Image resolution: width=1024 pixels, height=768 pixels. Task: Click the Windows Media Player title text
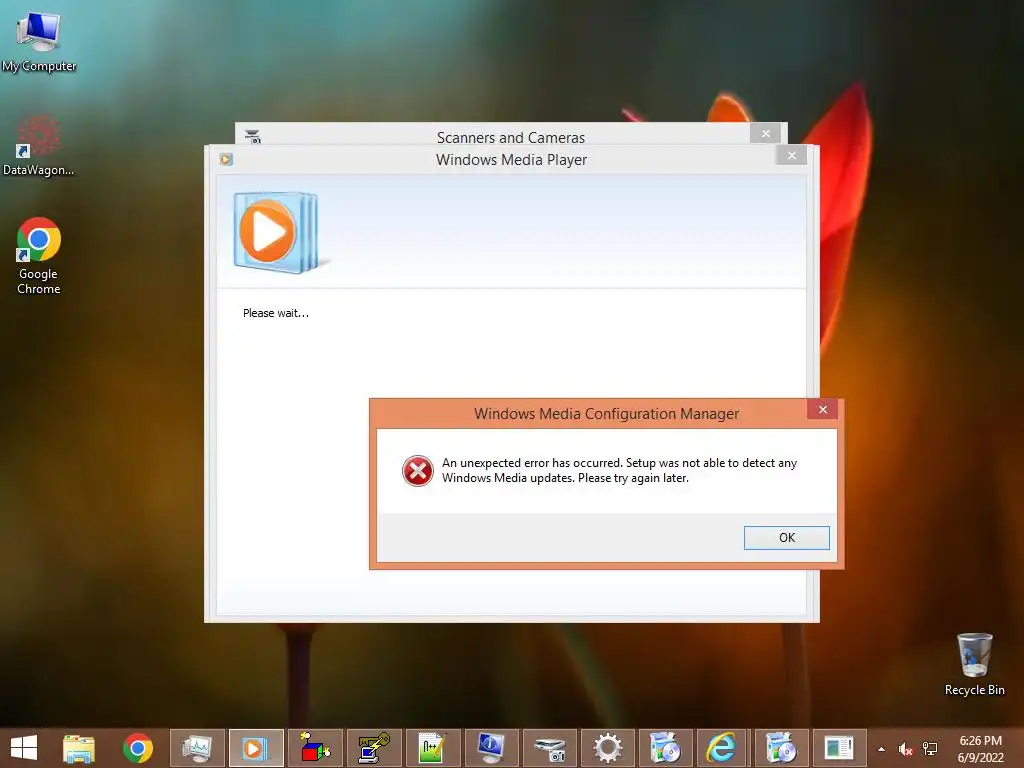coord(511,160)
